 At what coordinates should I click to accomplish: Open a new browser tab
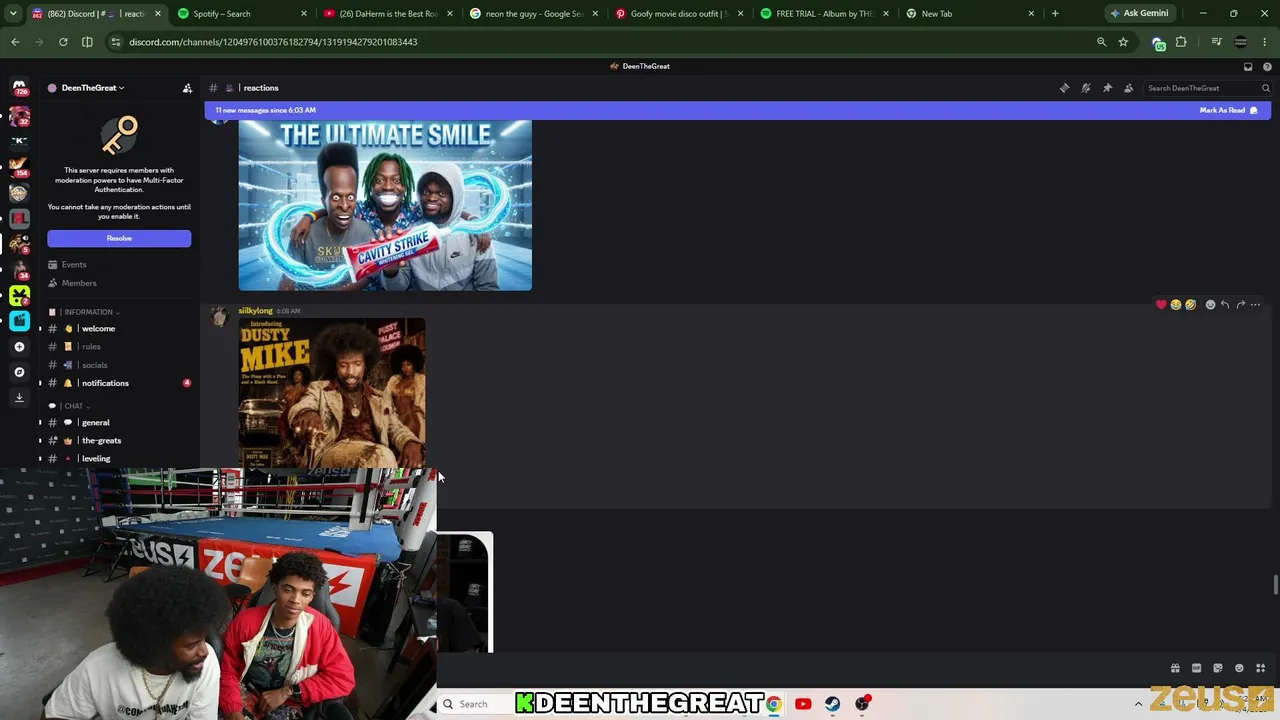(1055, 14)
